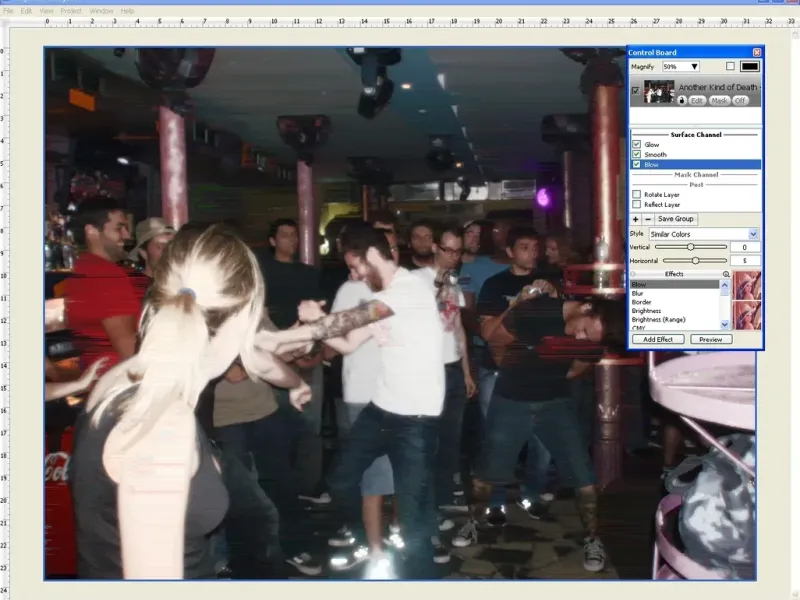Click the Add Effect button
The height and width of the screenshot is (600, 800).
tap(657, 340)
